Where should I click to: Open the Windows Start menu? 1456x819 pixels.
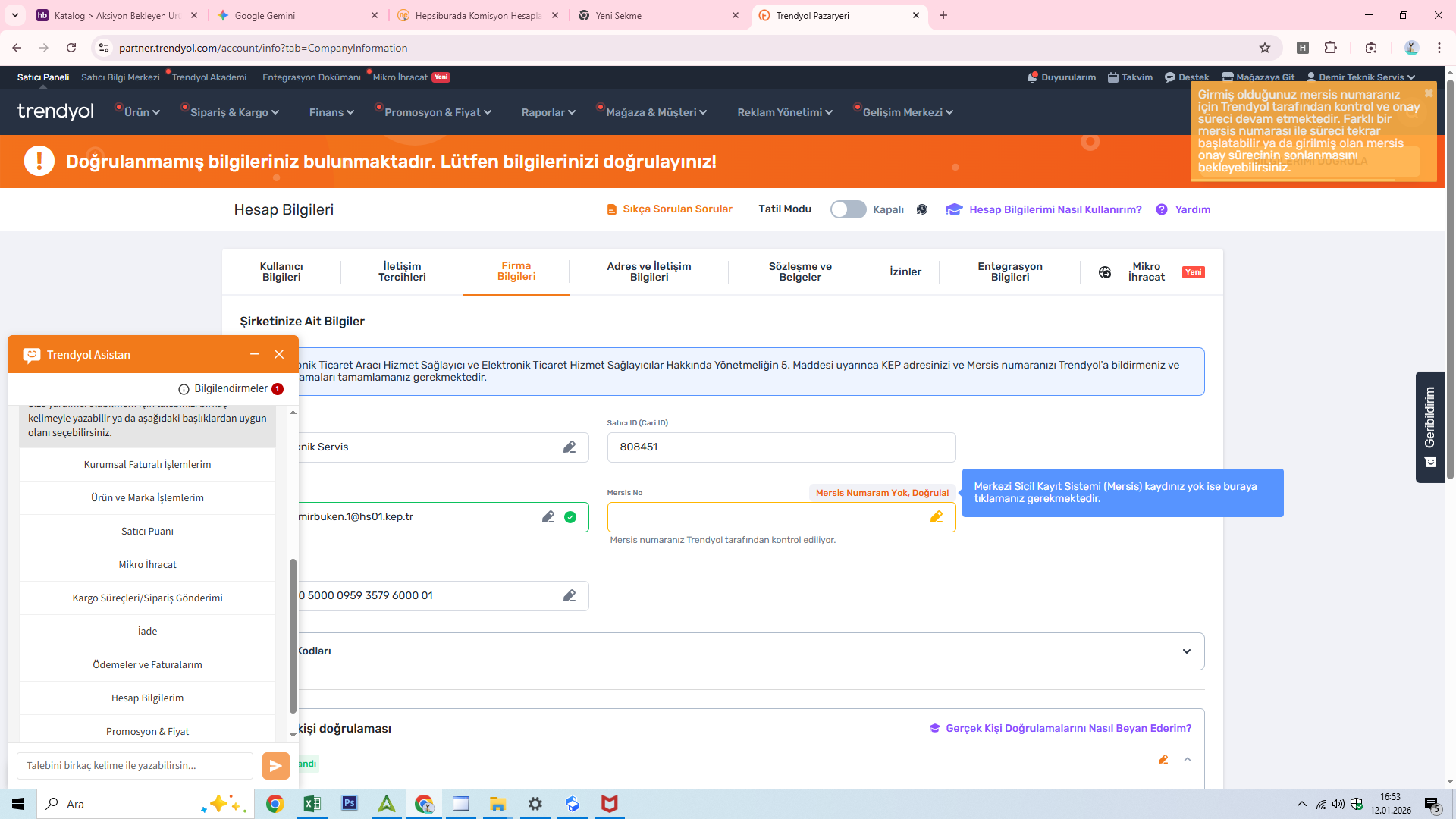[18, 804]
